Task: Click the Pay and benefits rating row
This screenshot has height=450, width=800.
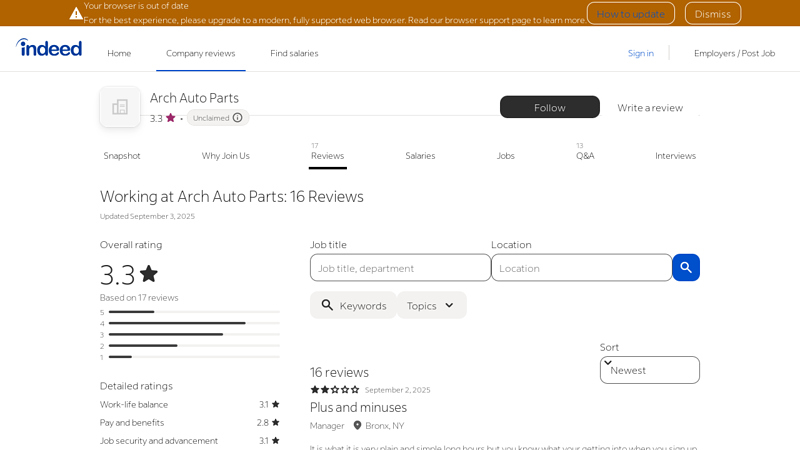Action: [190, 422]
